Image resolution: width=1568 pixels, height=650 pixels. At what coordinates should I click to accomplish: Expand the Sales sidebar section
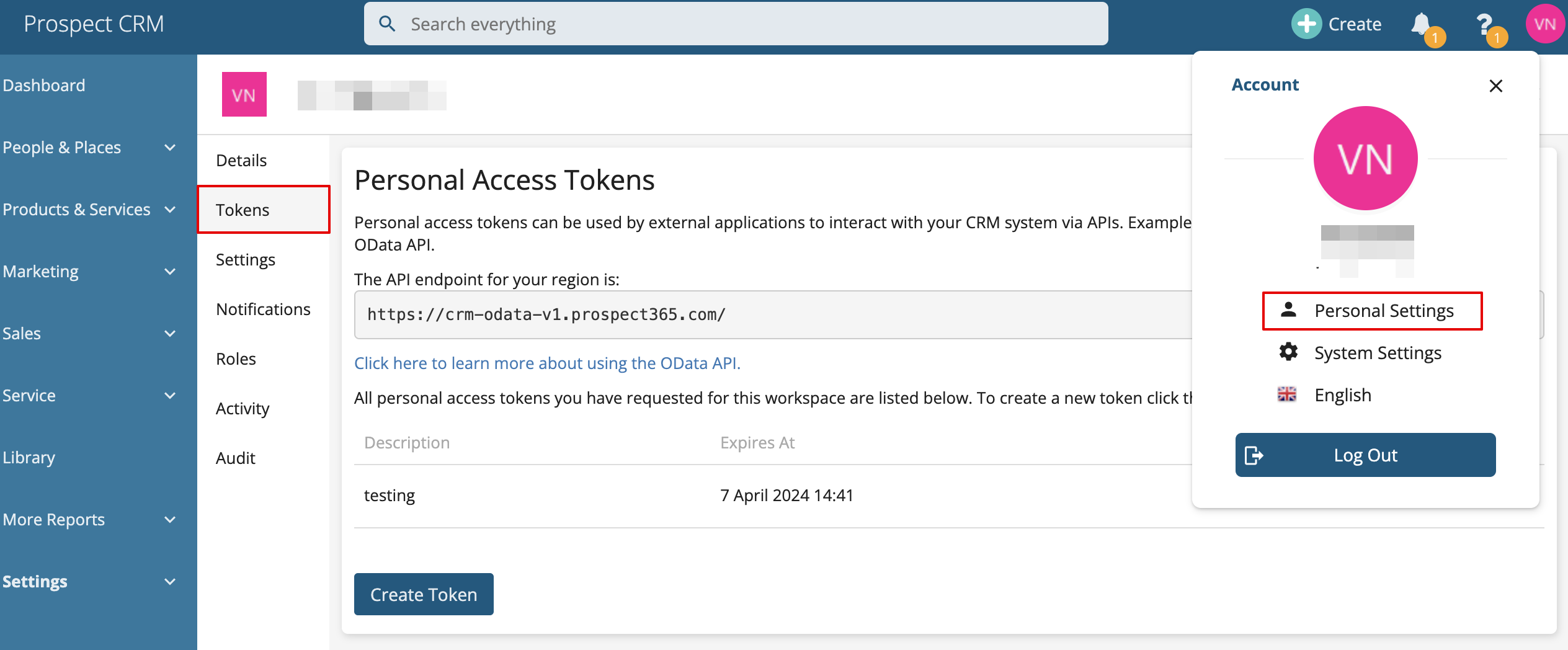pos(170,334)
